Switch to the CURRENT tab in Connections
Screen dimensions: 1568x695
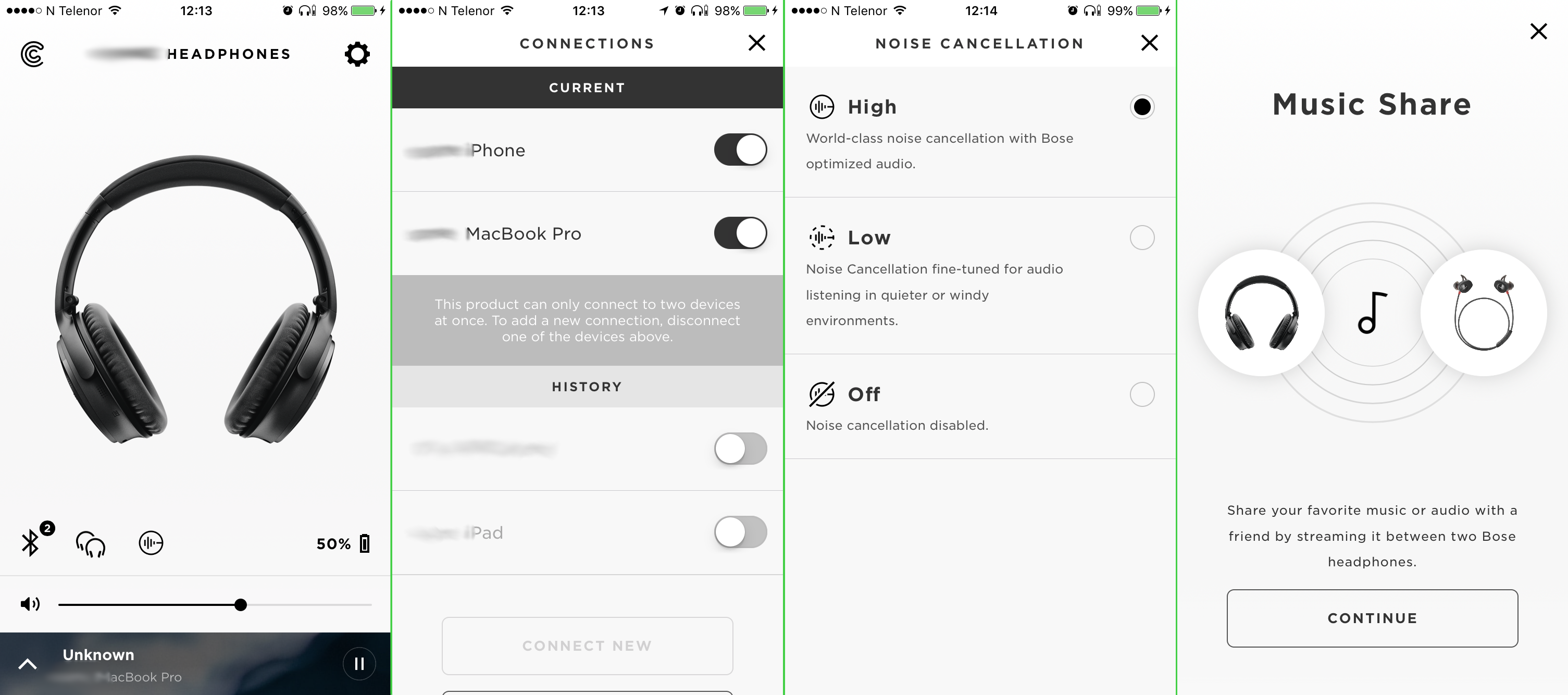(588, 88)
